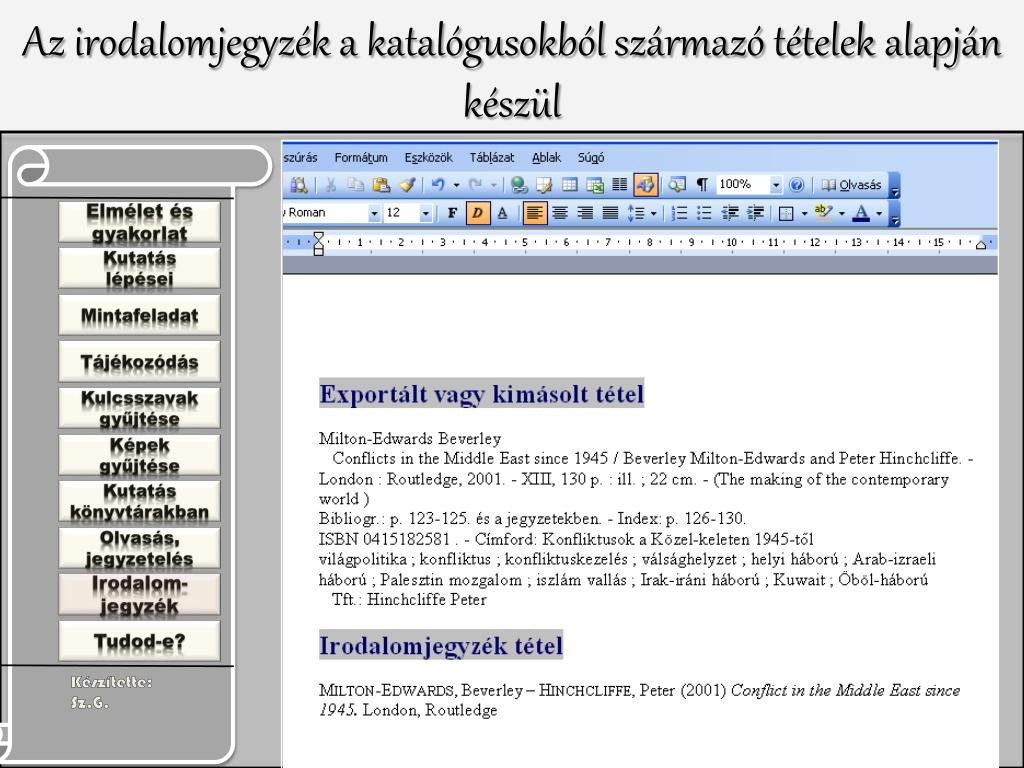The height and width of the screenshot is (768, 1024).
Task: Click the decrease indent icon
Action: 729,213
